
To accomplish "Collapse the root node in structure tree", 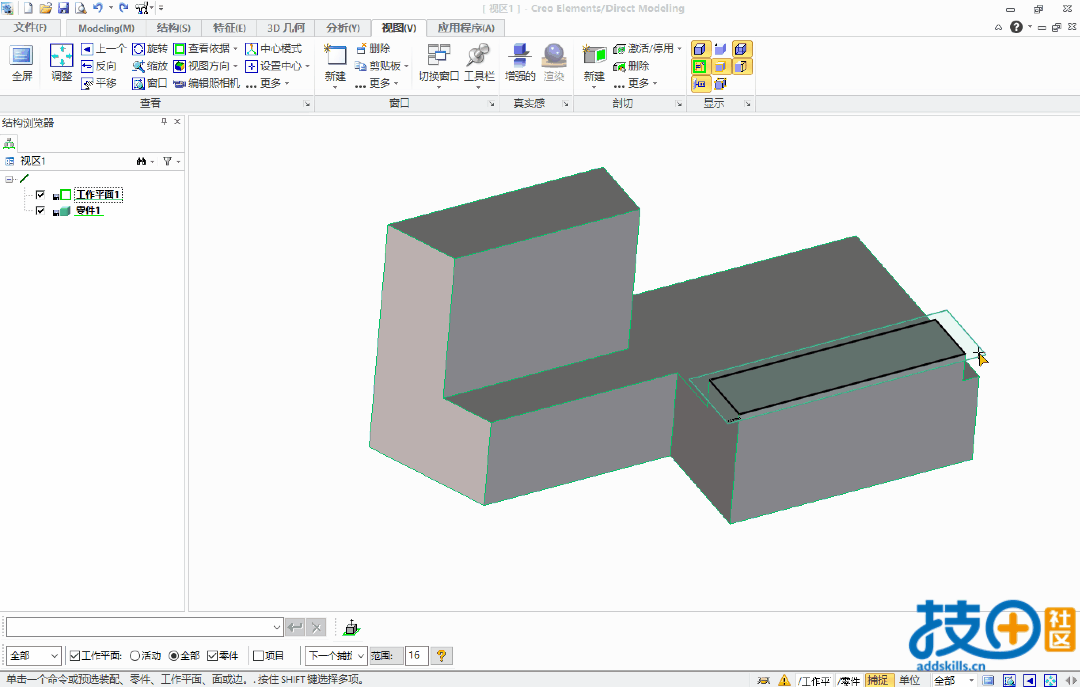I will pyautogui.click(x=9, y=179).
